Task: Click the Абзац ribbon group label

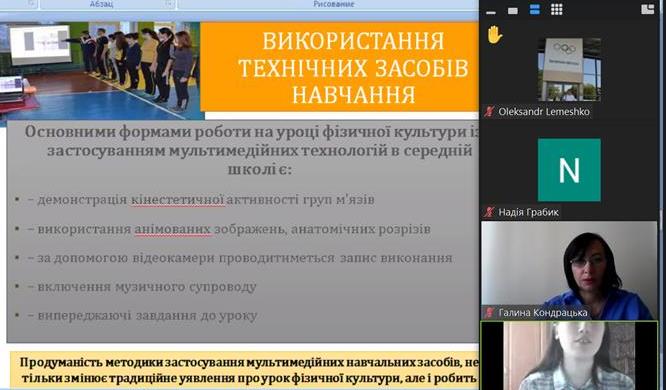Action: coord(102,4)
